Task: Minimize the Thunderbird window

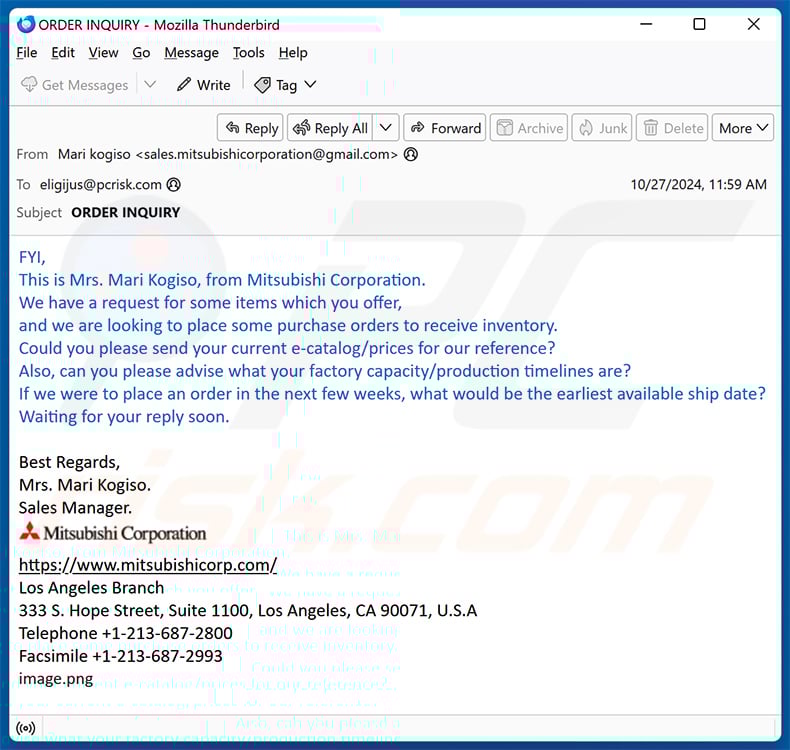Action: tap(646, 24)
